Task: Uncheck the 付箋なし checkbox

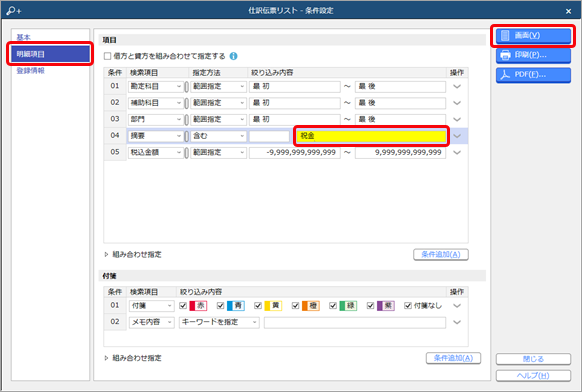Action: 408,306
